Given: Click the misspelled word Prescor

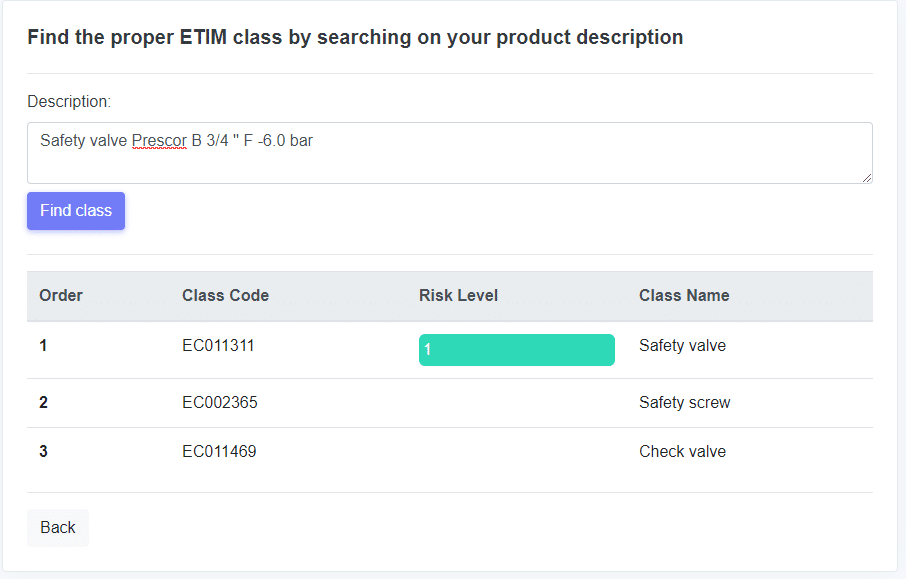Looking at the screenshot, I should 159,140.
